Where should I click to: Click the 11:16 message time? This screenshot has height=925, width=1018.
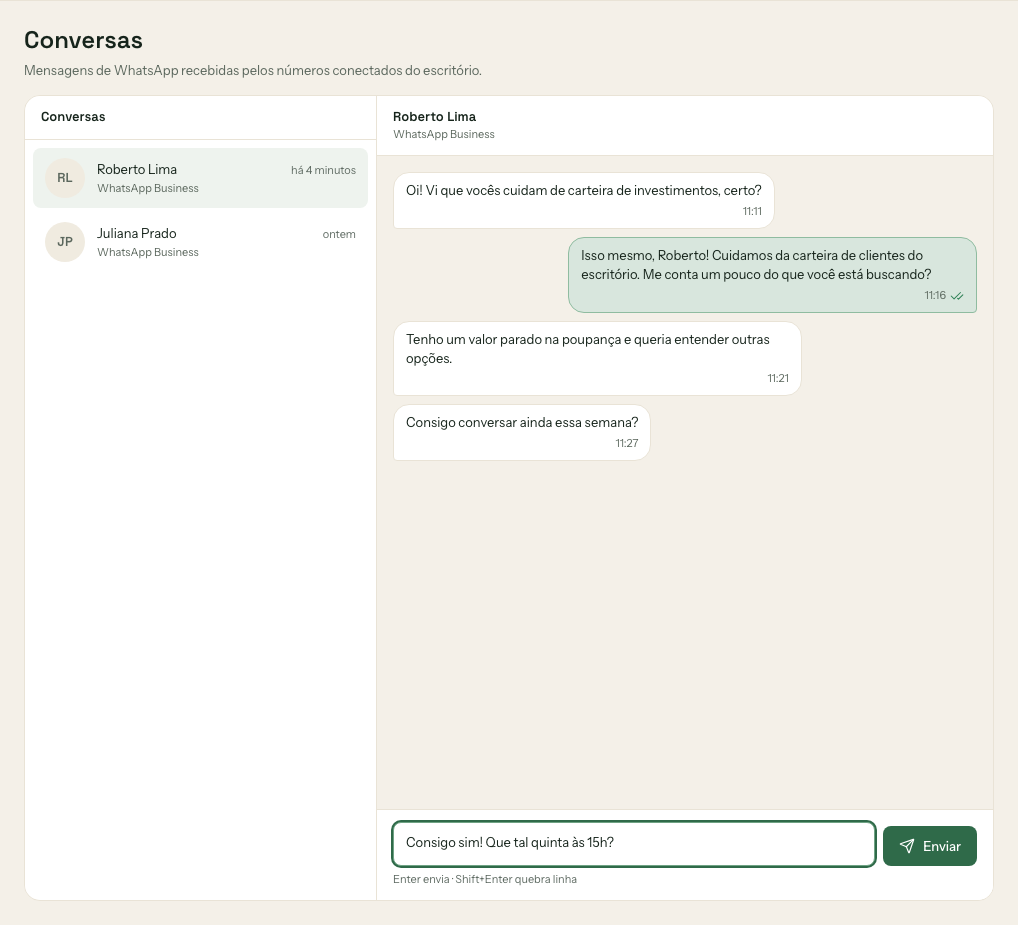tap(935, 295)
